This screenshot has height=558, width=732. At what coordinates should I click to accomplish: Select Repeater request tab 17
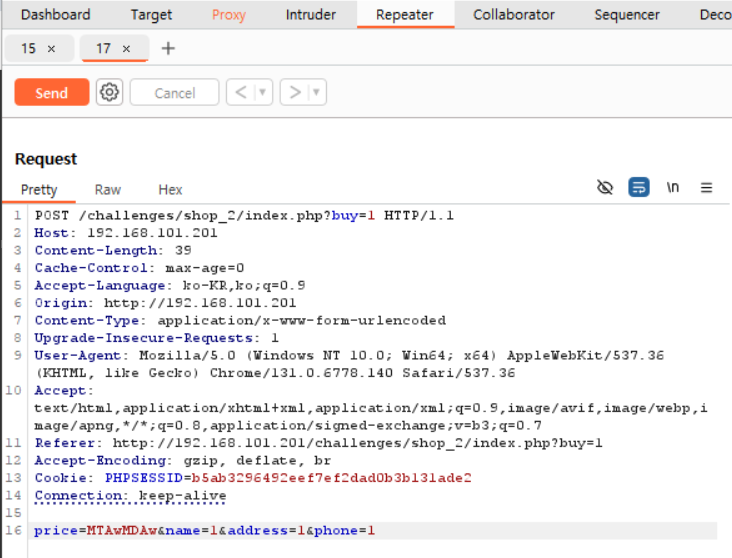[103, 48]
